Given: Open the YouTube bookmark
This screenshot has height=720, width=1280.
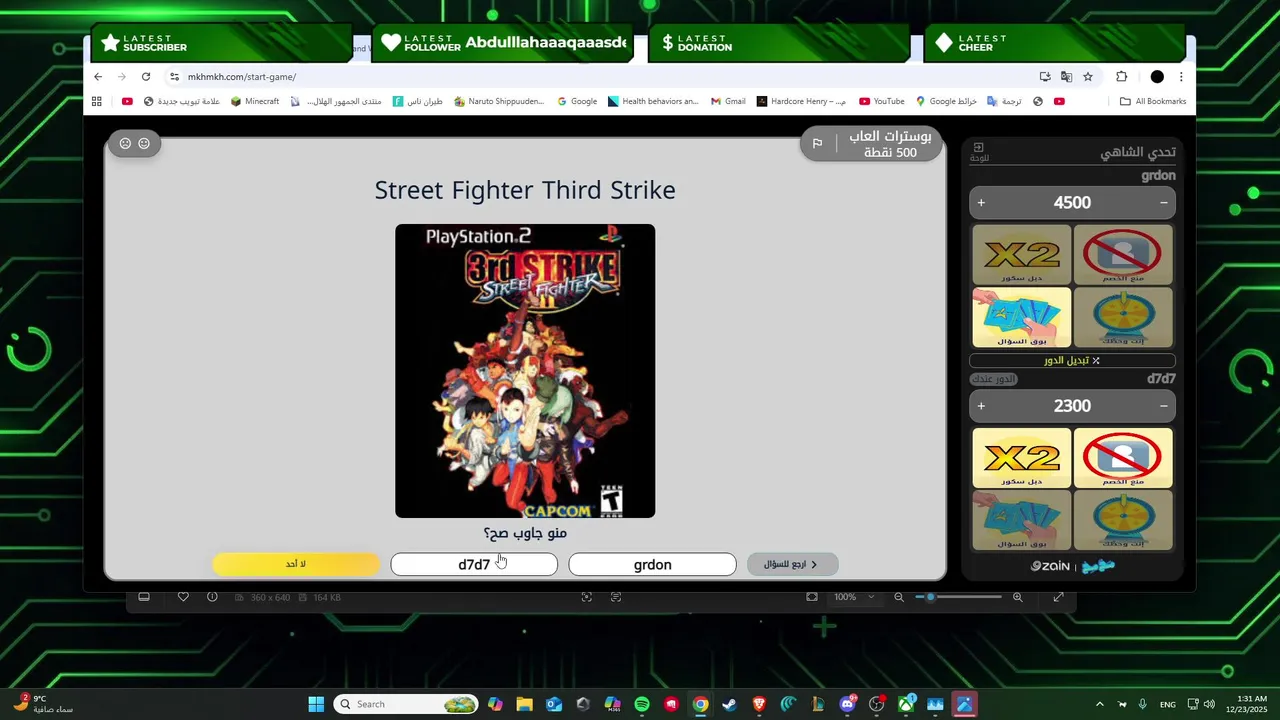Looking at the screenshot, I should 882,101.
